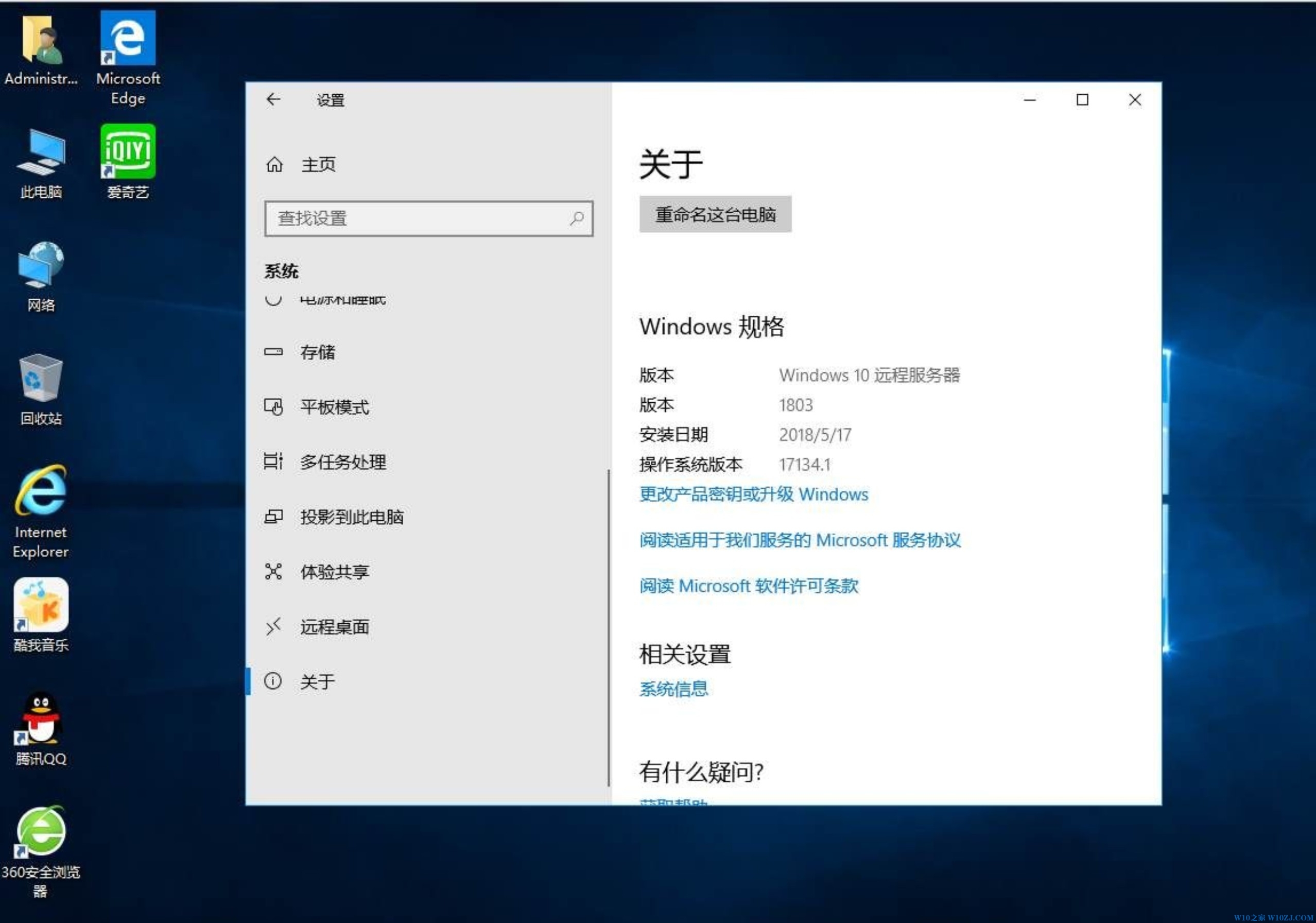Click the Windows 规格 heading
Screen dimensions: 1316x923
[x=712, y=326]
